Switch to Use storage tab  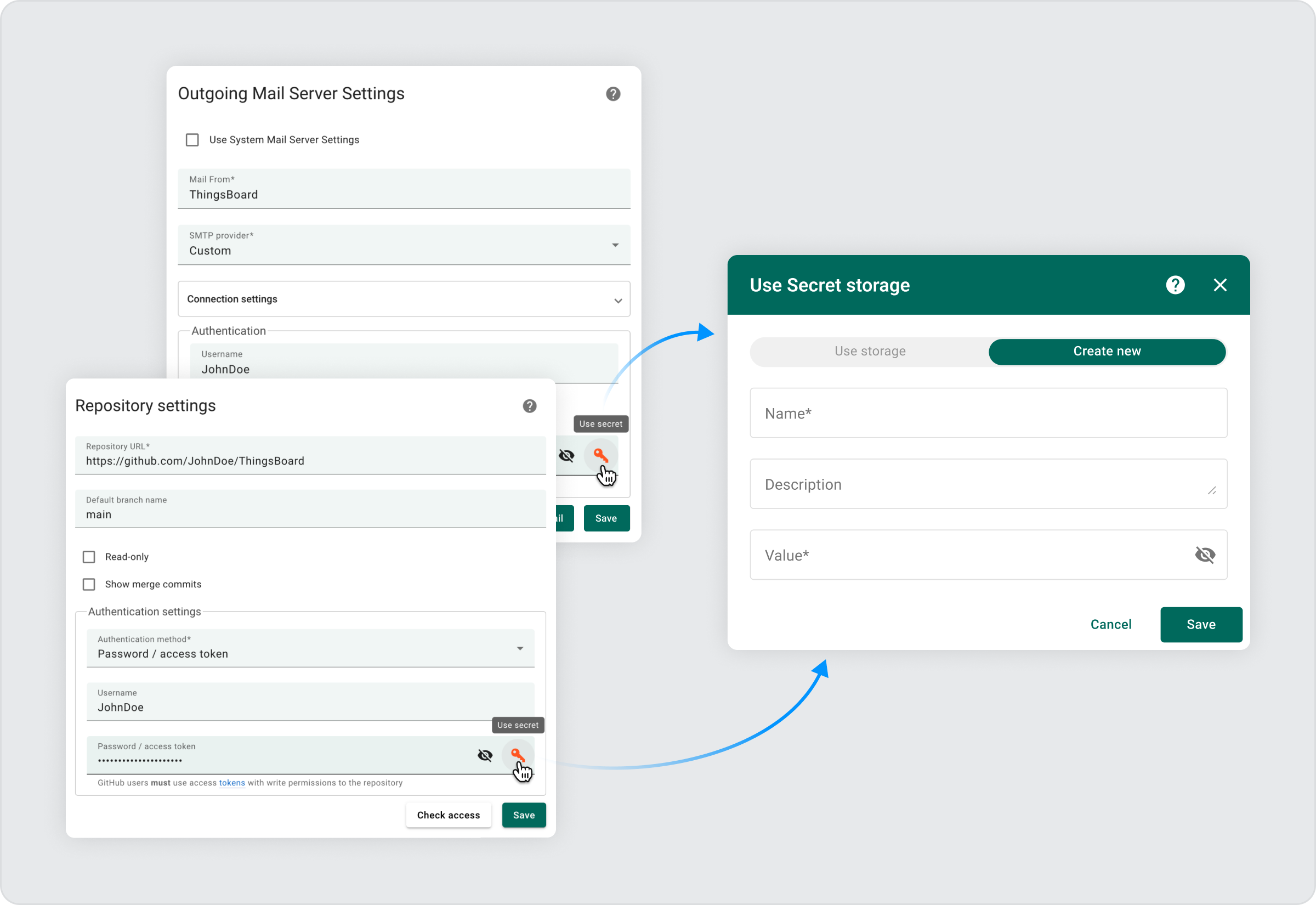point(870,352)
